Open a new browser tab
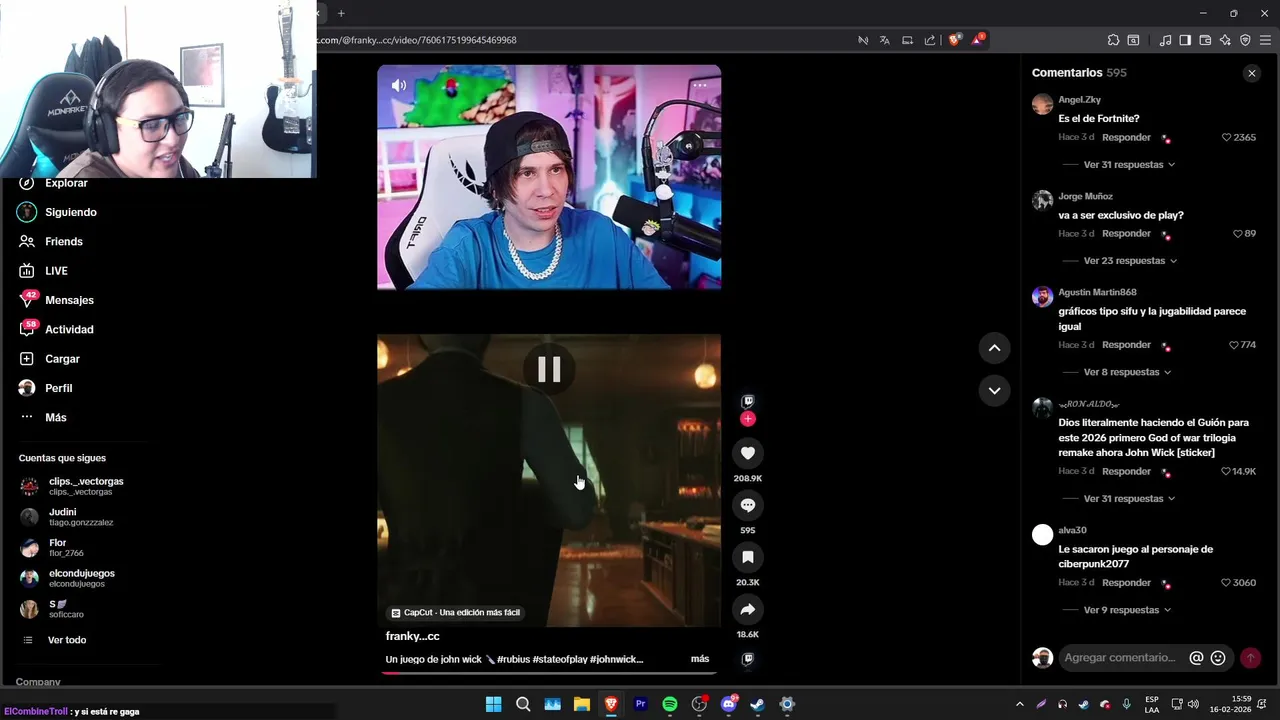This screenshot has width=1280, height=720. (341, 13)
